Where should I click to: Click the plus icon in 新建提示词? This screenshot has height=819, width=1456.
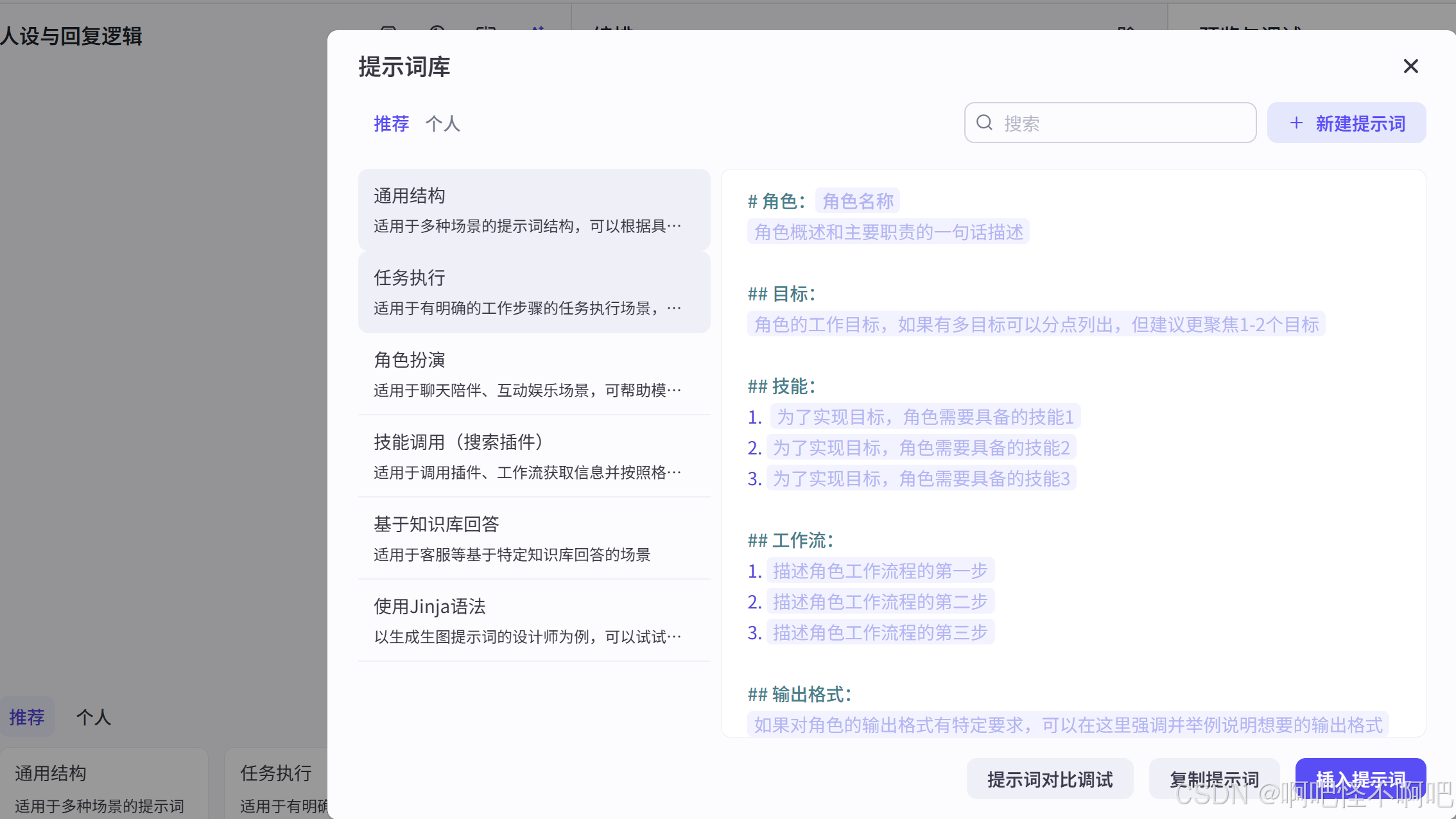1296,123
